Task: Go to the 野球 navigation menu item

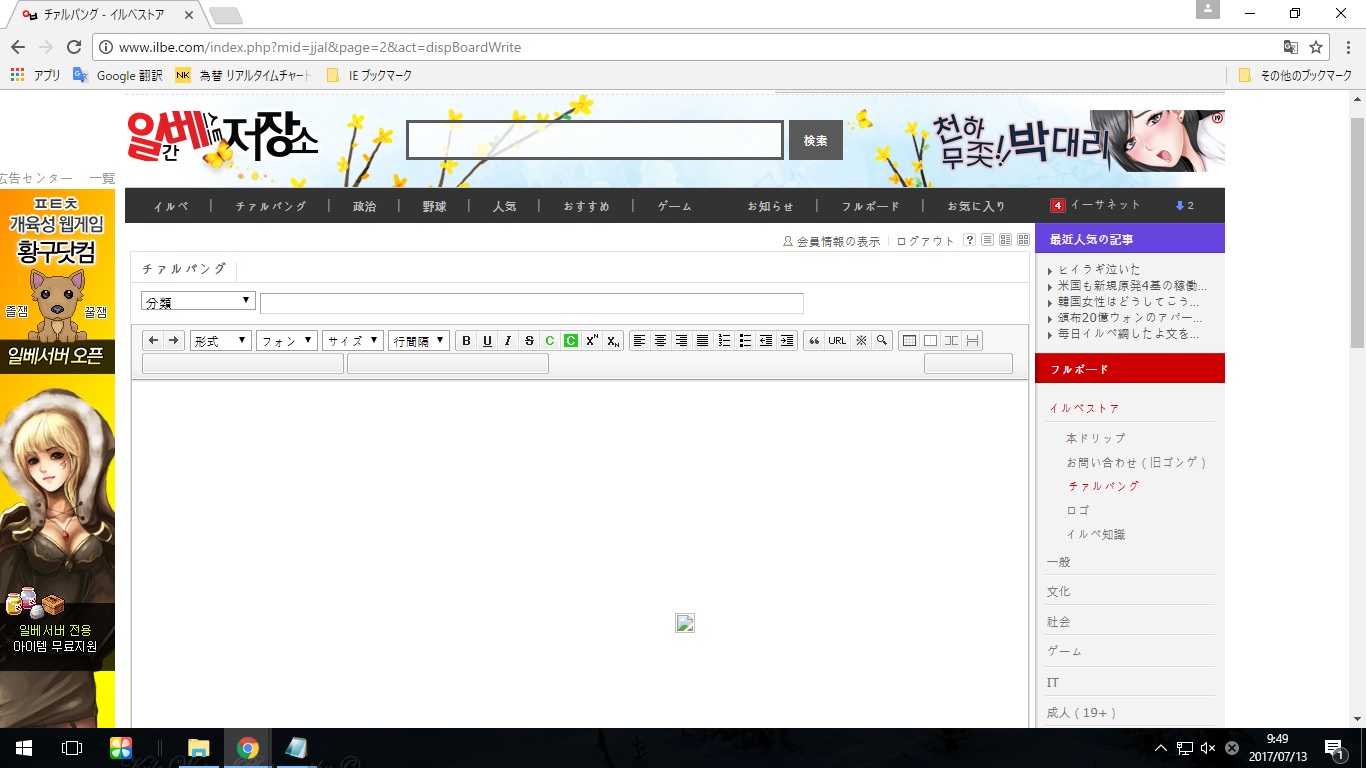Action: (x=434, y=206)
